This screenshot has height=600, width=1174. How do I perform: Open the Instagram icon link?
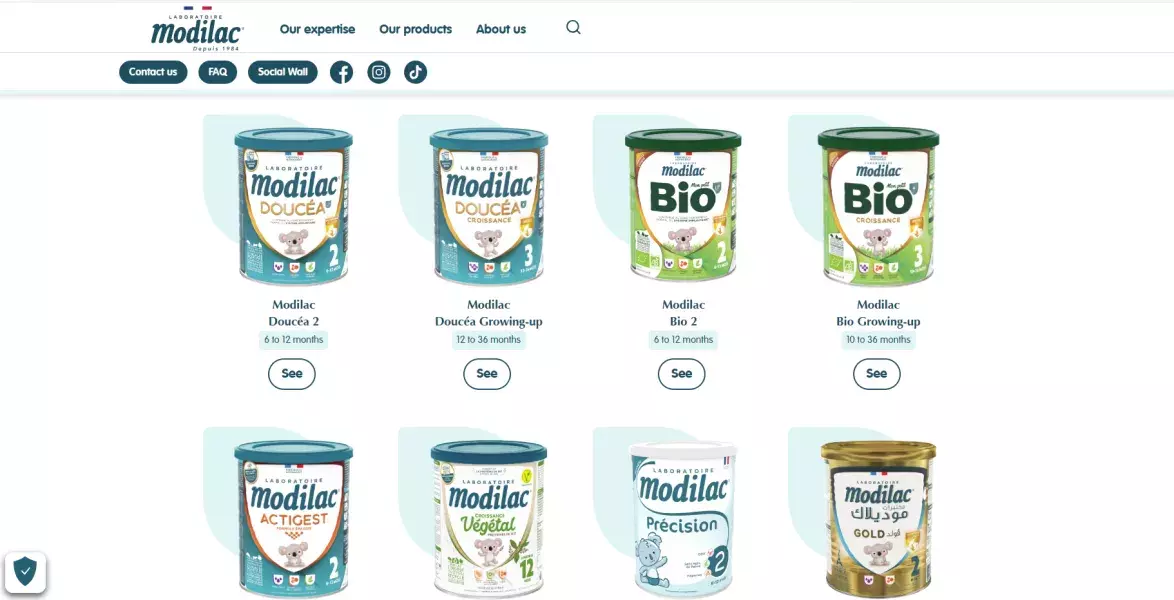pos(379,72)
